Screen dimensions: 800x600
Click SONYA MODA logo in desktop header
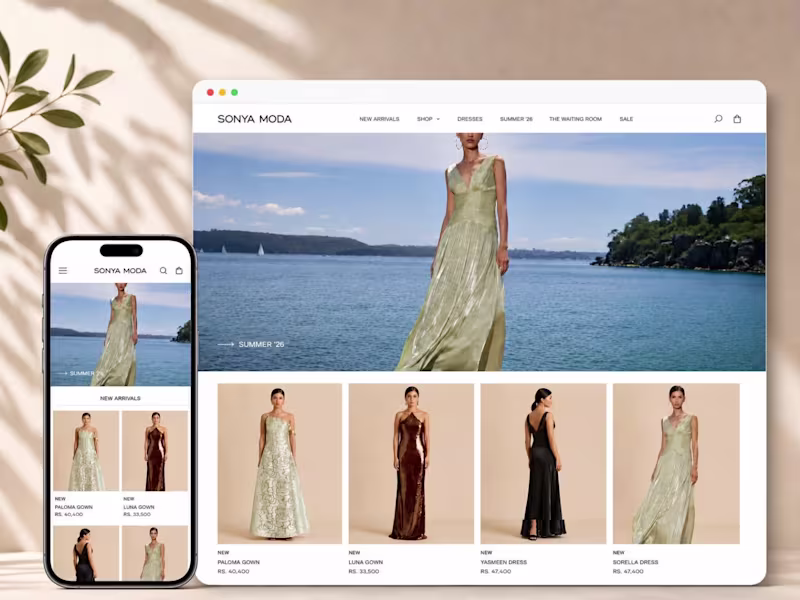[x=255, y=119]
